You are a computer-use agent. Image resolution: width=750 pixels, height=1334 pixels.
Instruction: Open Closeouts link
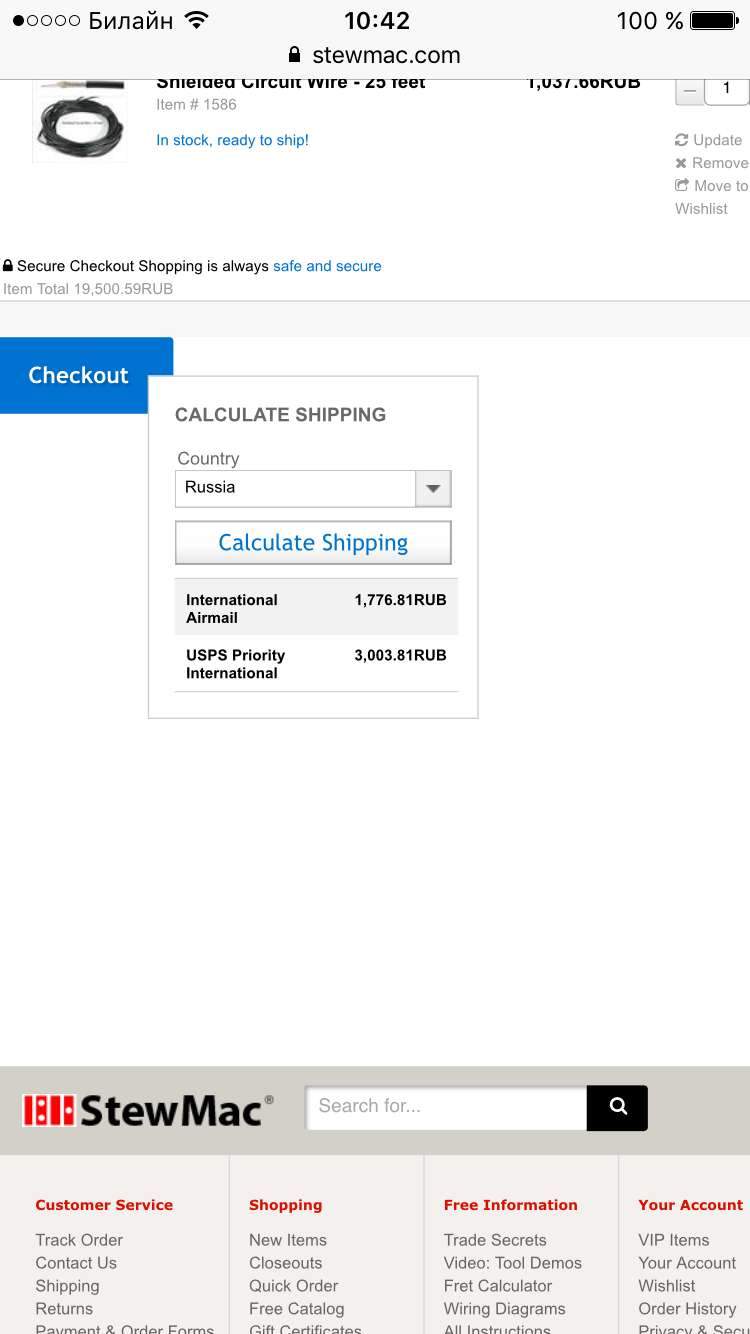coord(286,1263)
